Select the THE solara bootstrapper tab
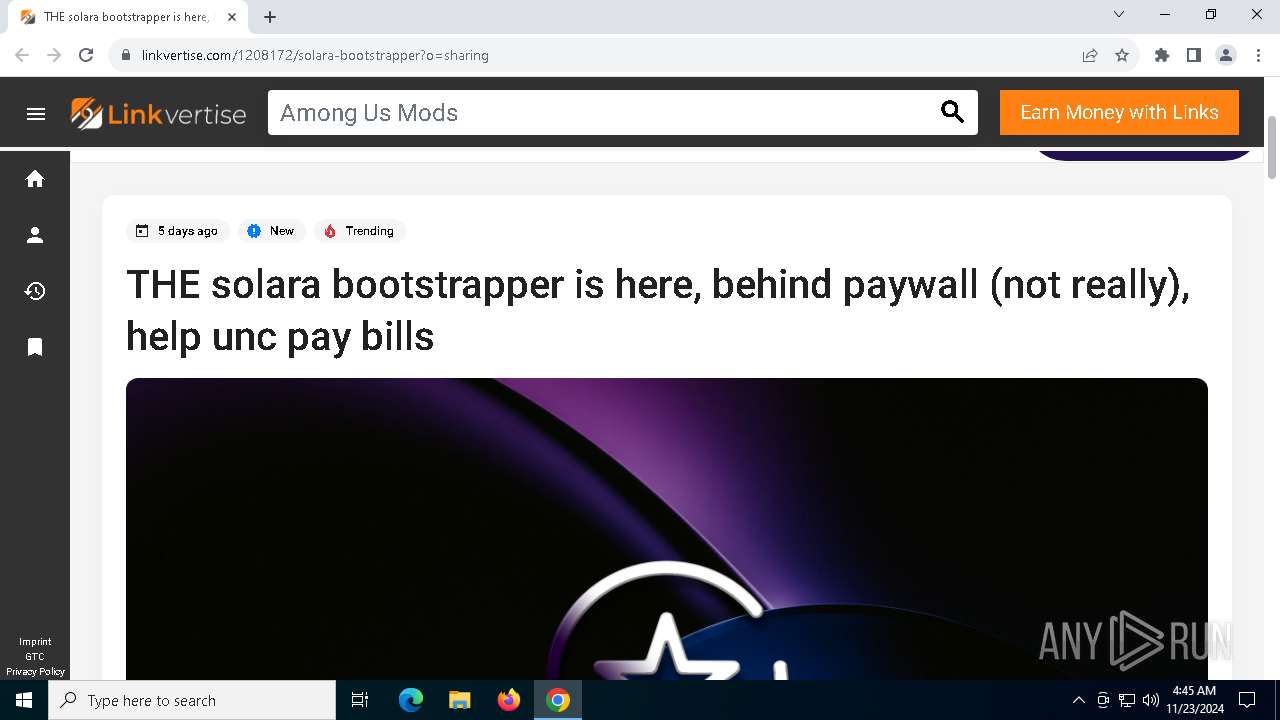This screenshot has width=1280, height=720. coord(126,17)
